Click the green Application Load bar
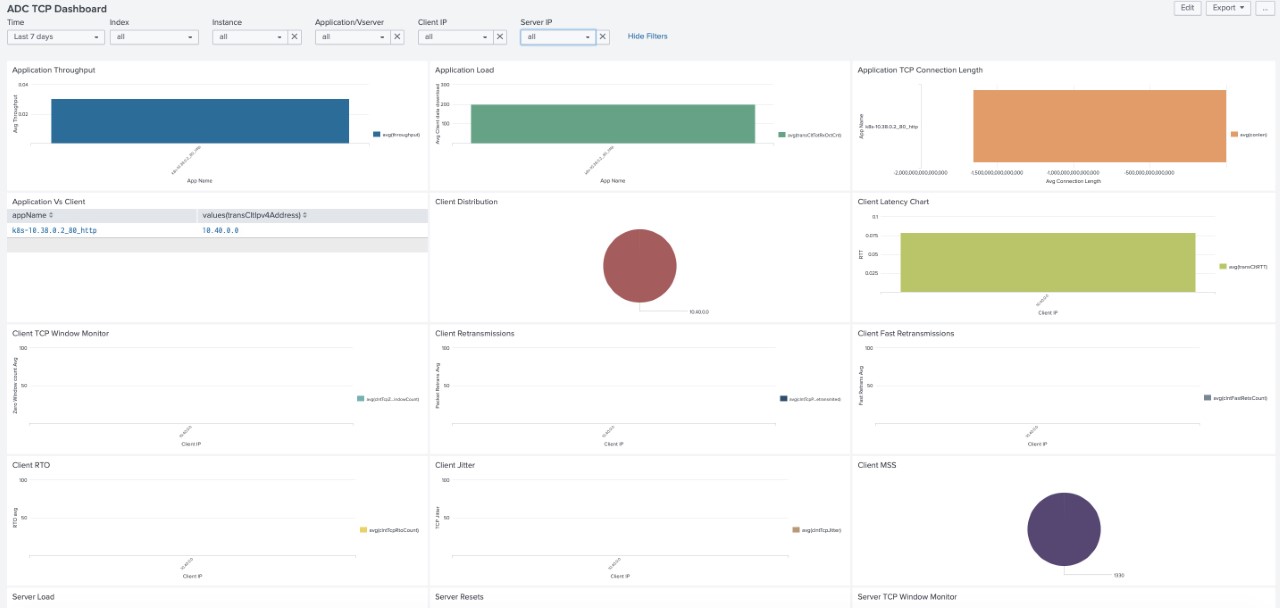This screenshot has height=608, width=1280. pos(613,124)
